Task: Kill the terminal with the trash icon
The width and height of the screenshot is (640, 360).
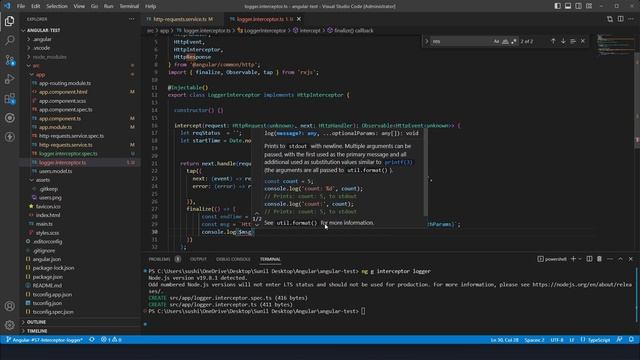Action: pyautogui.click(x=600, y=259)
